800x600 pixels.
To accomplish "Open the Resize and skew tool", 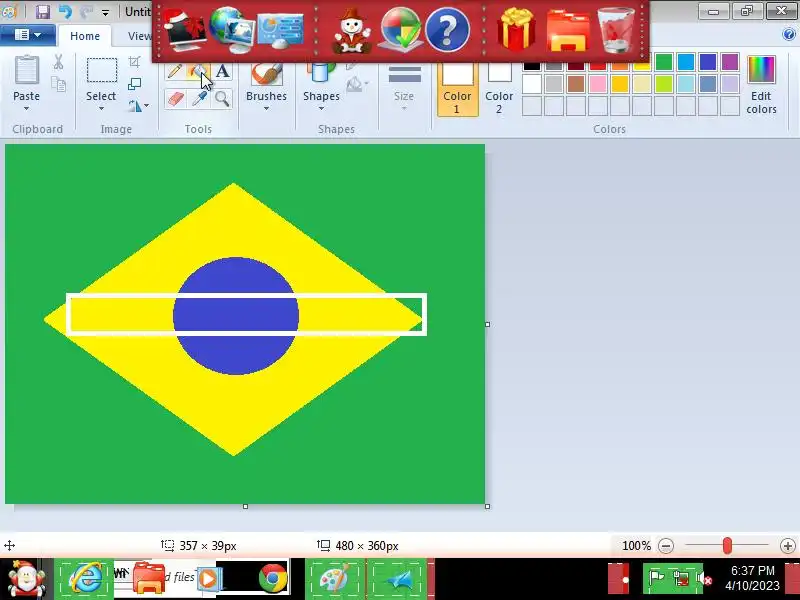I will 134,84.
